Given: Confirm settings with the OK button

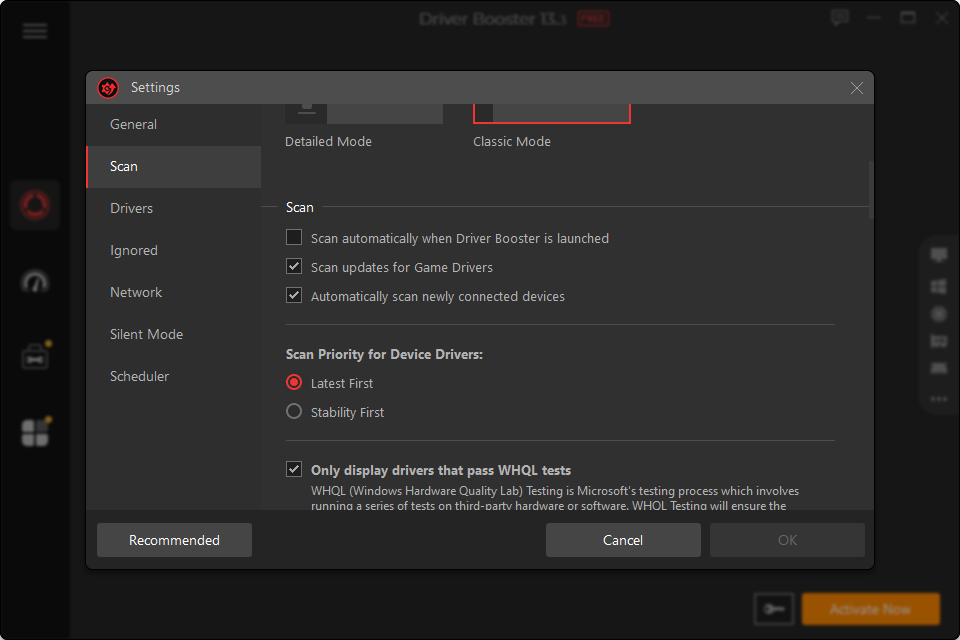Looking at the screenshot, I should (787, 540).
